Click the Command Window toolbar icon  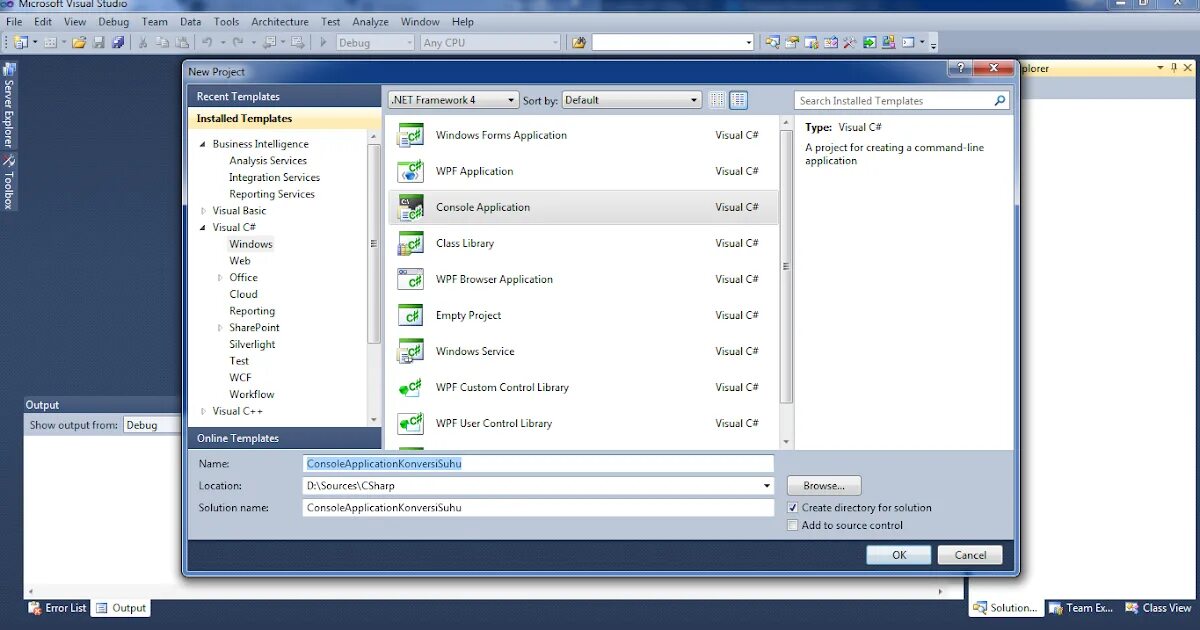point(908,42)
